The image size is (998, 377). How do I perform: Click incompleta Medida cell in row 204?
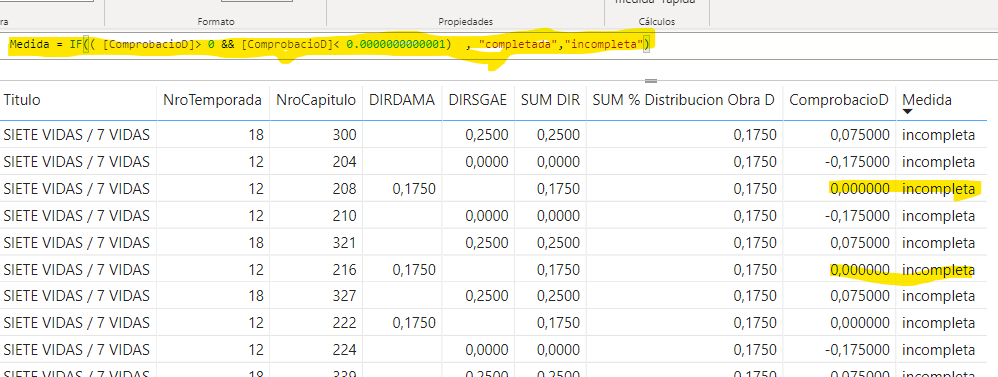(938, 162)
